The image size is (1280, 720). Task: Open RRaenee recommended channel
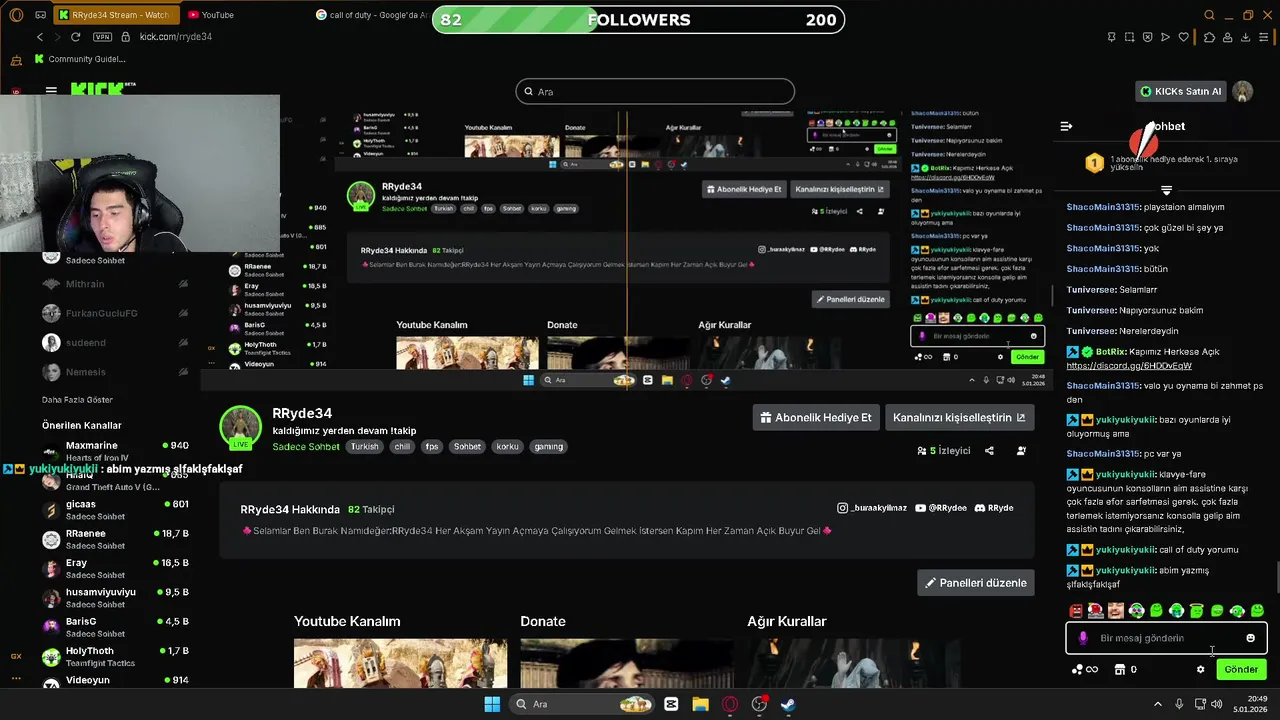tap(115, 539)
